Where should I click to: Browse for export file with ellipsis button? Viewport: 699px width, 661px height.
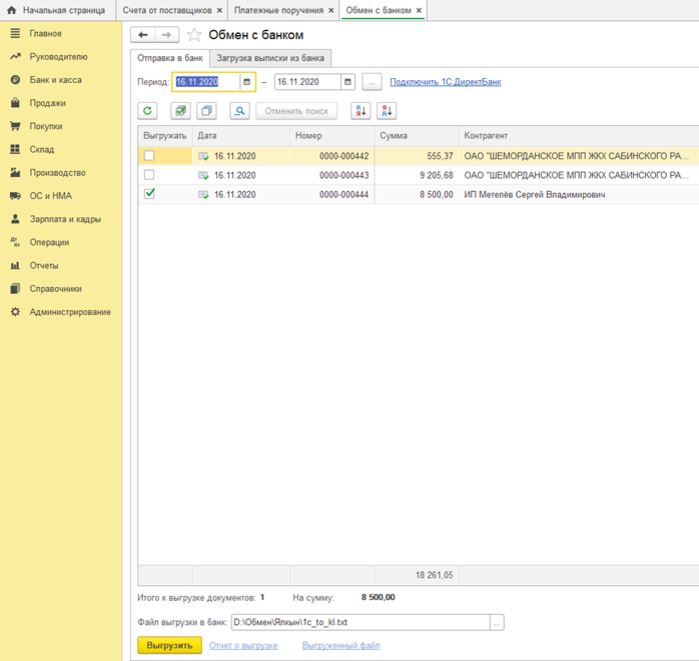[497, 622]
